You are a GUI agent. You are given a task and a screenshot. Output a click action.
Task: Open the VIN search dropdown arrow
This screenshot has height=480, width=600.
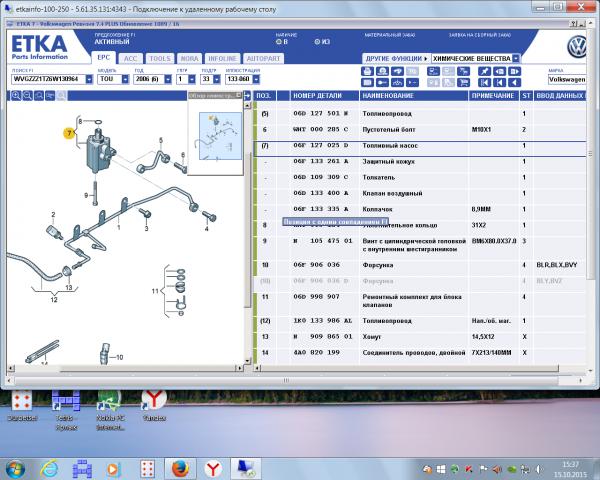click(x=89, y=79)
